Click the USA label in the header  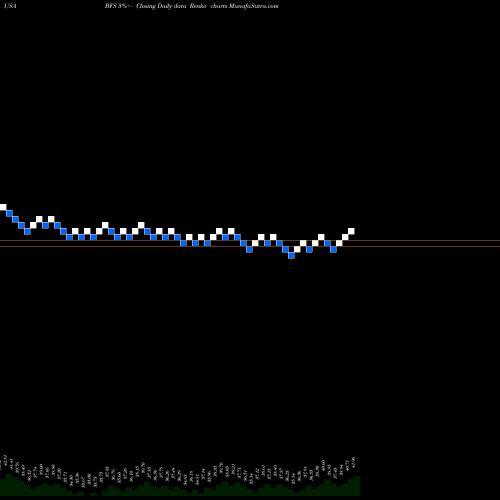coord(10,6)
